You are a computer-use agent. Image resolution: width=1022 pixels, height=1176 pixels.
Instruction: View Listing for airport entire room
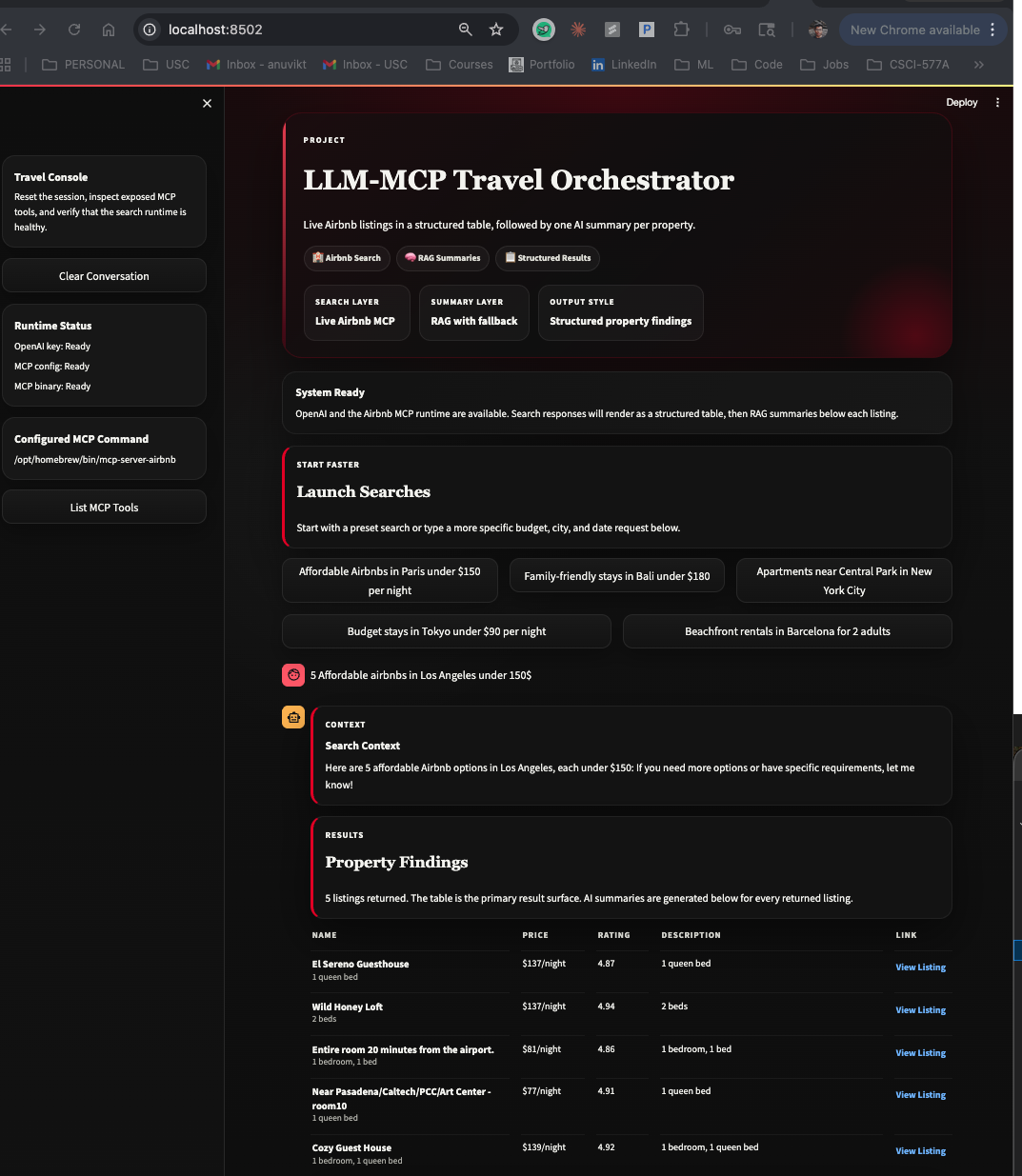(x=920, y=1053)
